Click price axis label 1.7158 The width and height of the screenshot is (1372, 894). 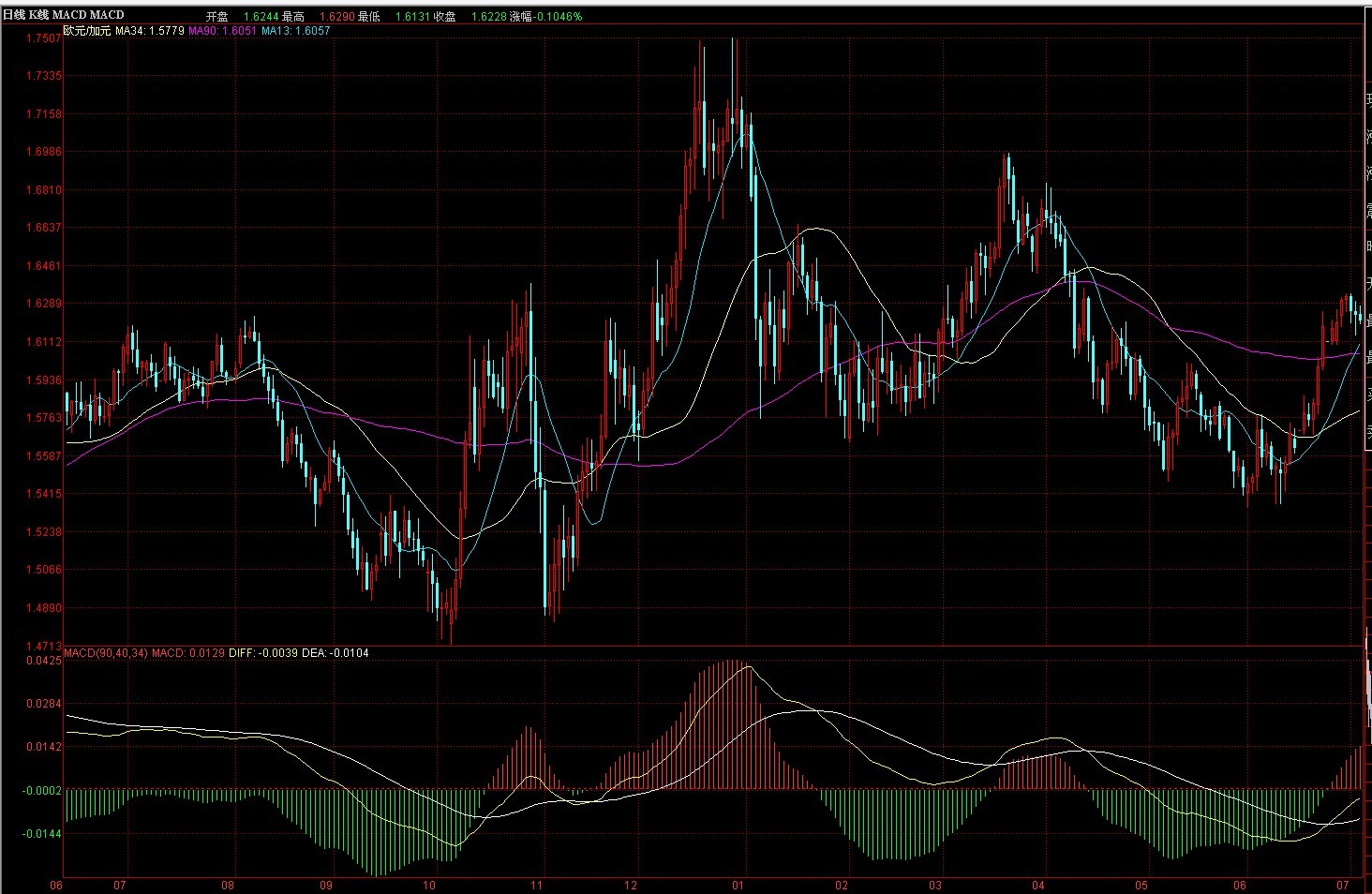coord(44,114)
